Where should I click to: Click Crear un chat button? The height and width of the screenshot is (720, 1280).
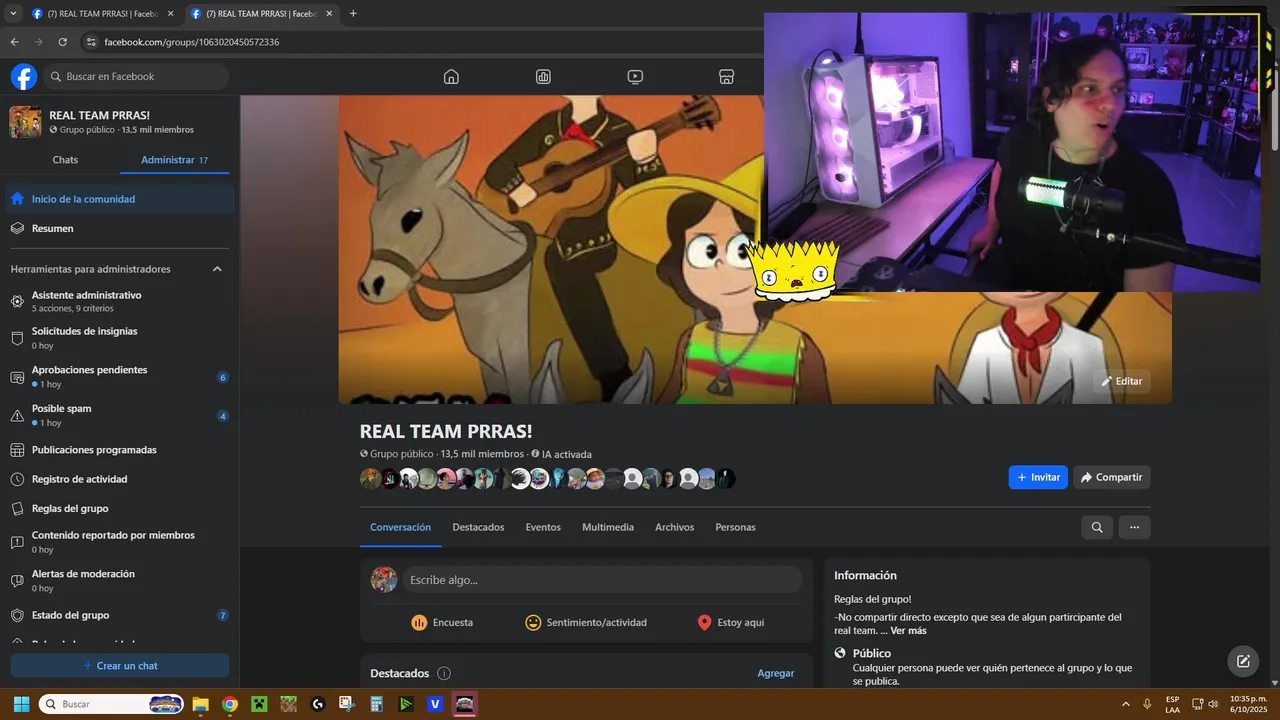pyautogui.click(x=120, y=666)
